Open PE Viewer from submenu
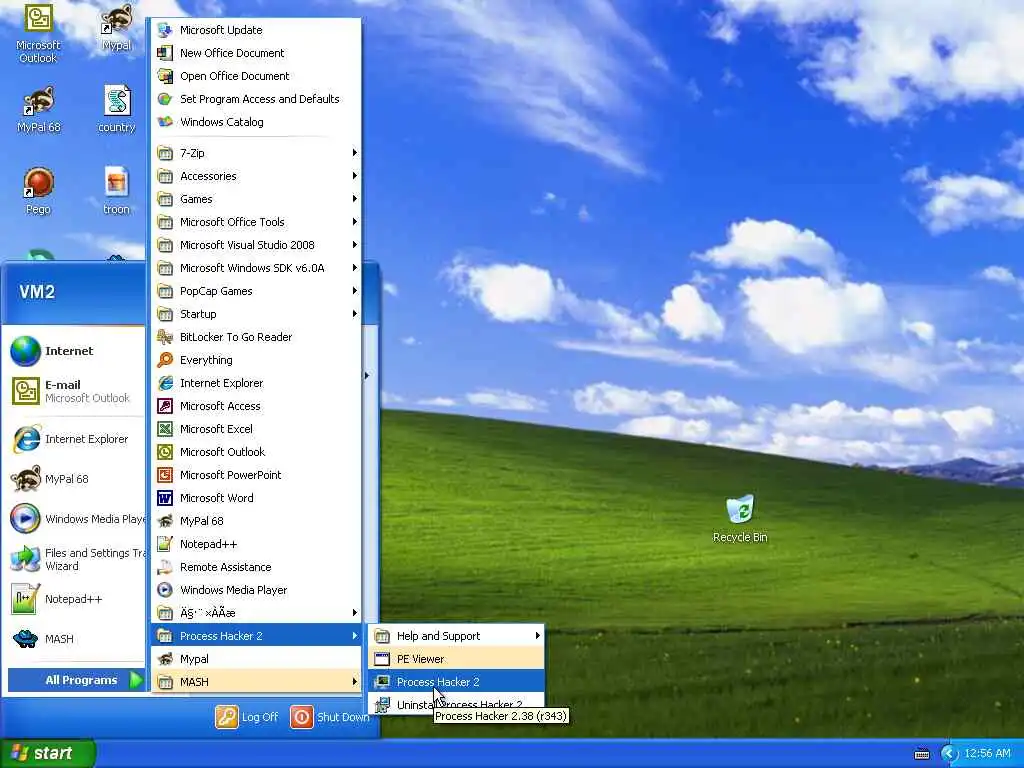Image resolution: width=1024 pixels, height=768 pixels. [x=456, y=659]
